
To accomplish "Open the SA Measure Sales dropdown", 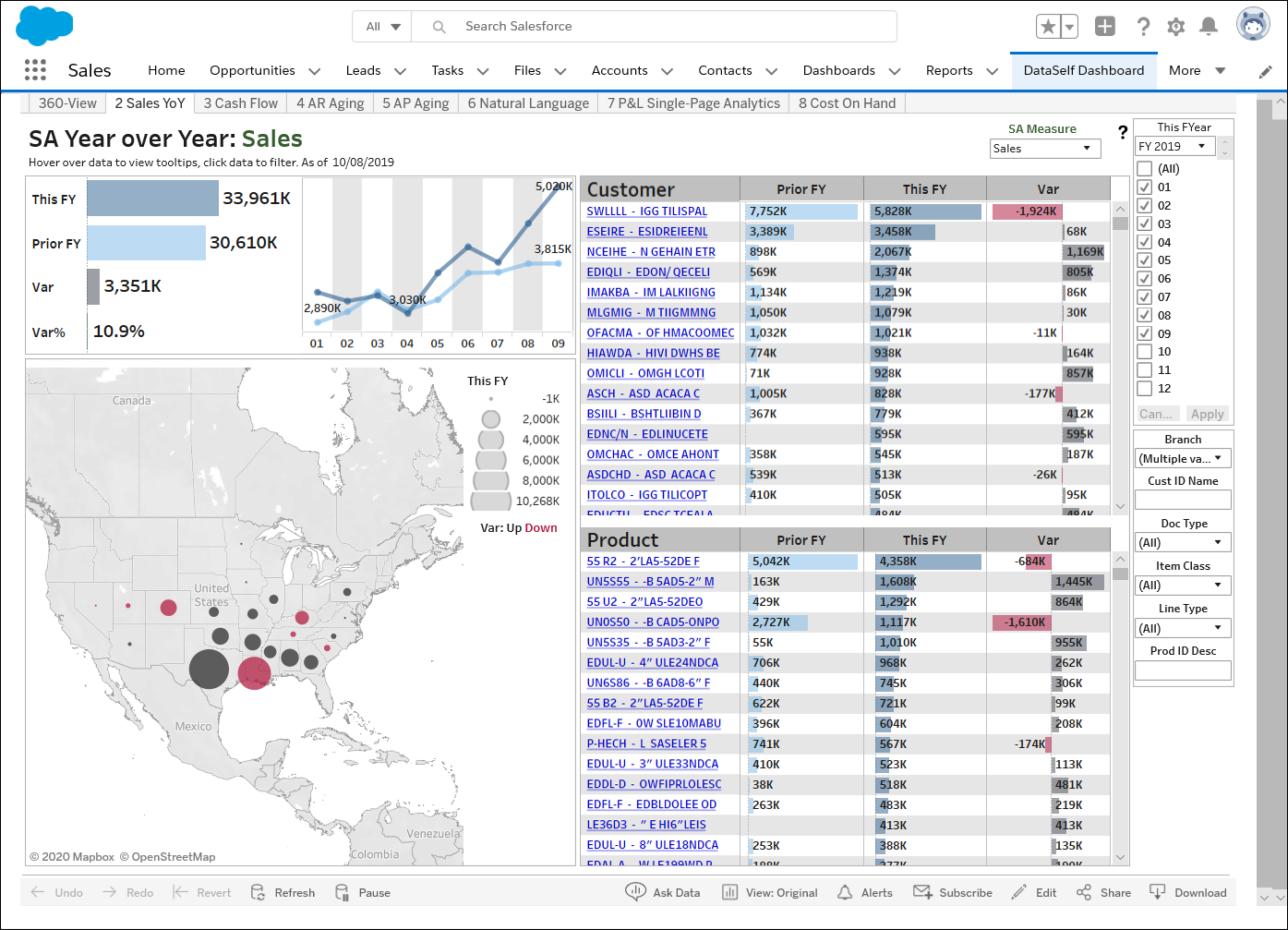I will pyautogui.click(x=1044, y=149).
